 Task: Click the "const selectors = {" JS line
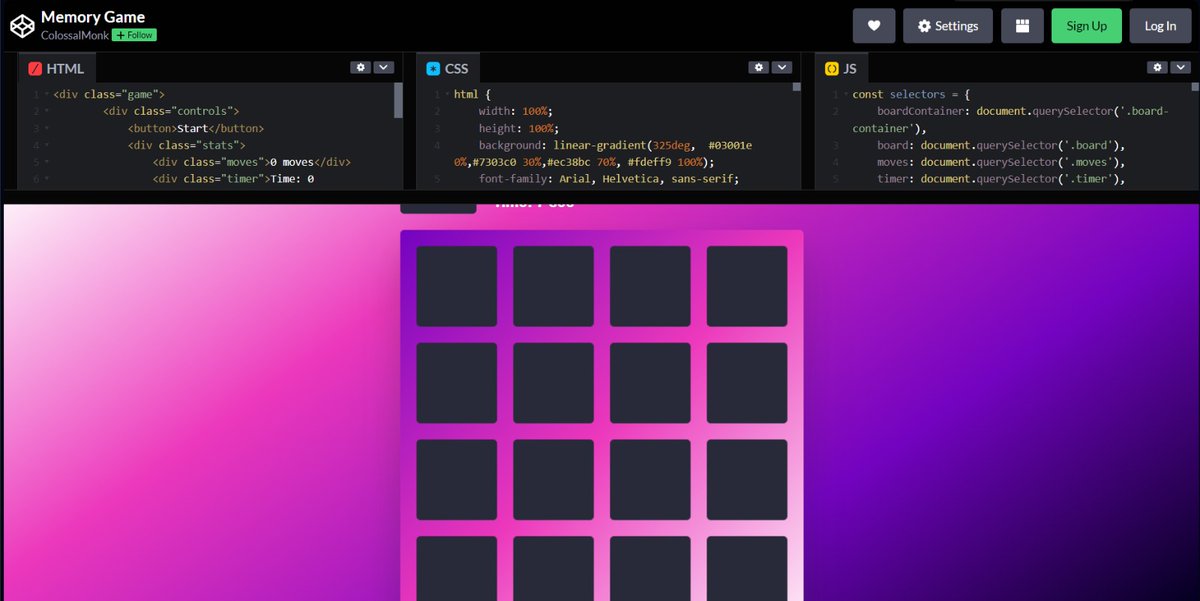coord(909,94)
